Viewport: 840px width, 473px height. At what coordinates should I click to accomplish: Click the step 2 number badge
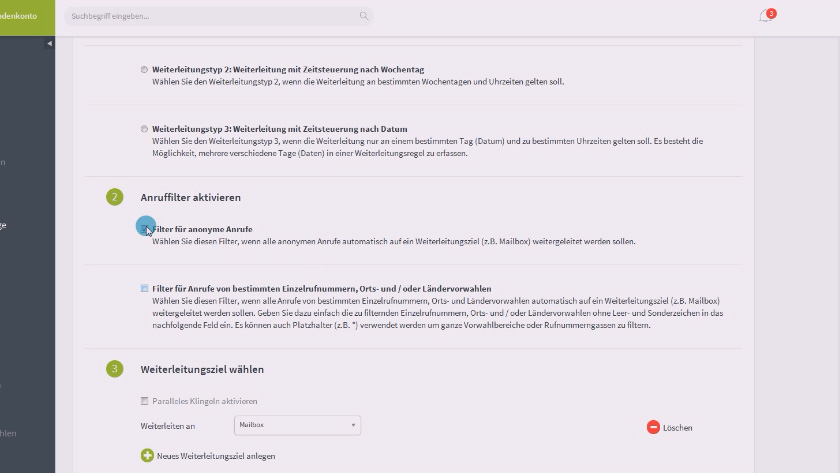(115, 197)
